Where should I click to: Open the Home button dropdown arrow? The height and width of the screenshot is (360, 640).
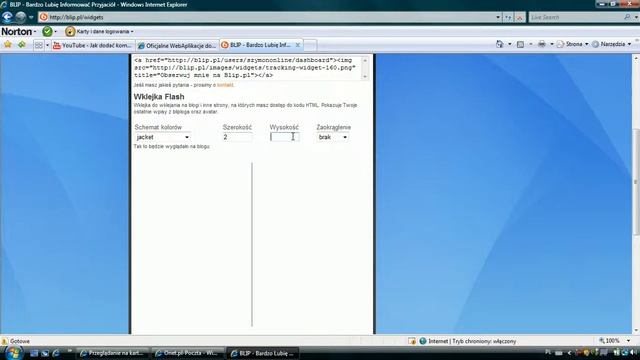[509, 44]
